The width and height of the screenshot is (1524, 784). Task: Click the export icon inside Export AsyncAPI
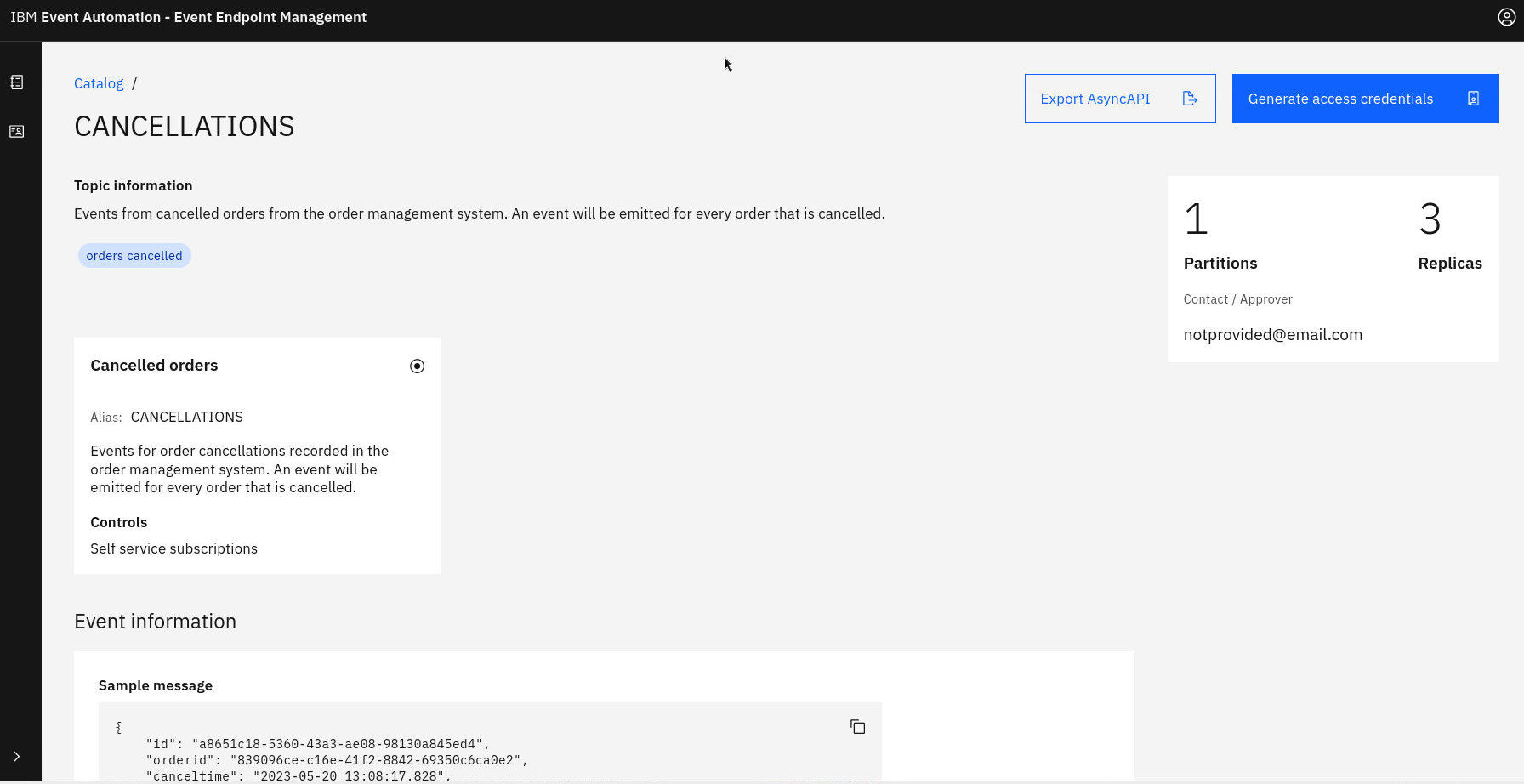[1190, 99]
